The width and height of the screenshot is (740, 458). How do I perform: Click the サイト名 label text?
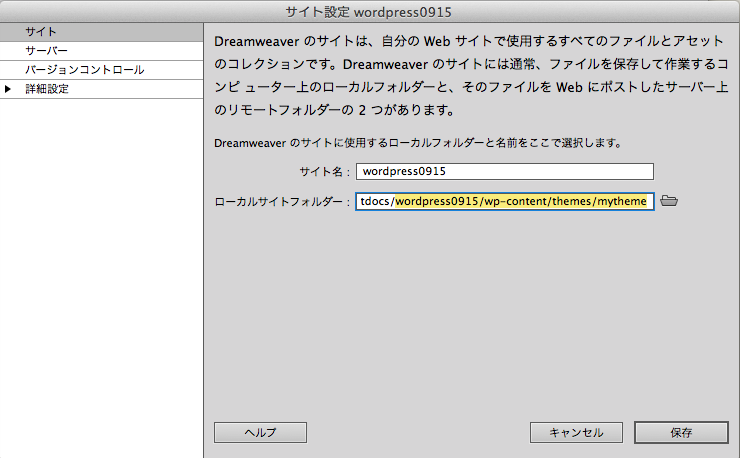click(324, 171)
